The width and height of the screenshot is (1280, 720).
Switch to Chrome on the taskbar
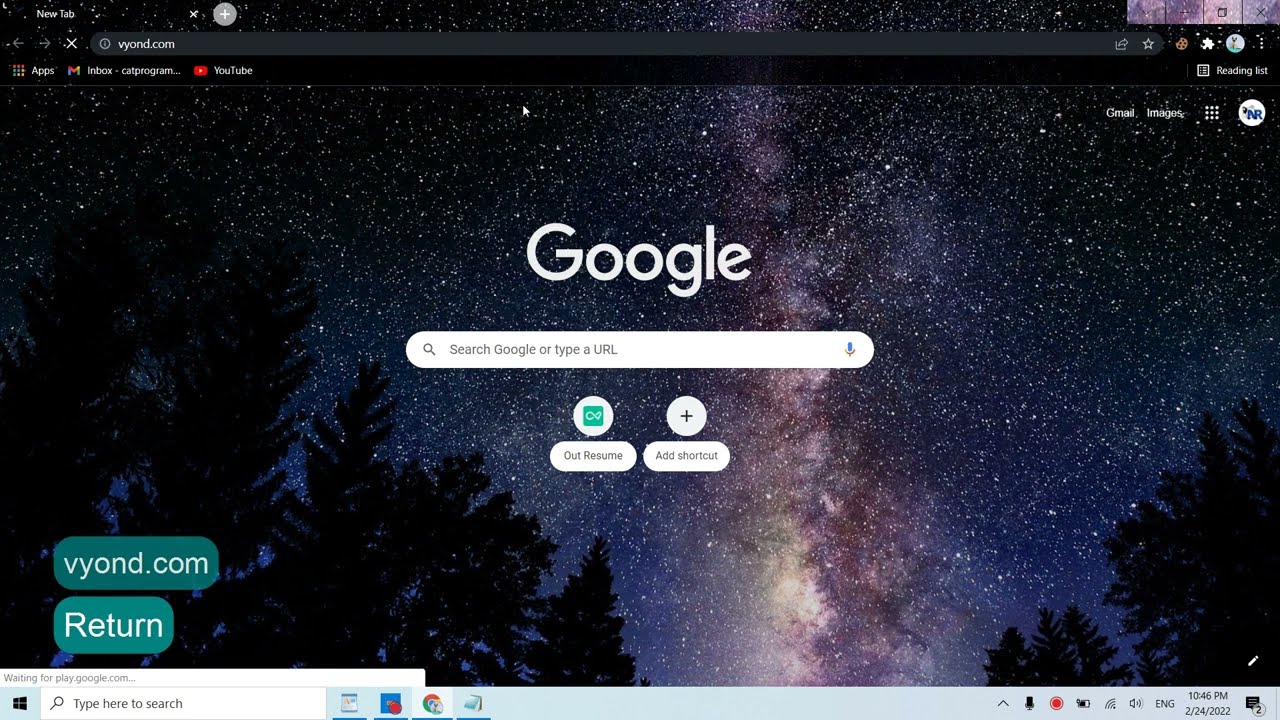(x=432, y=704)
